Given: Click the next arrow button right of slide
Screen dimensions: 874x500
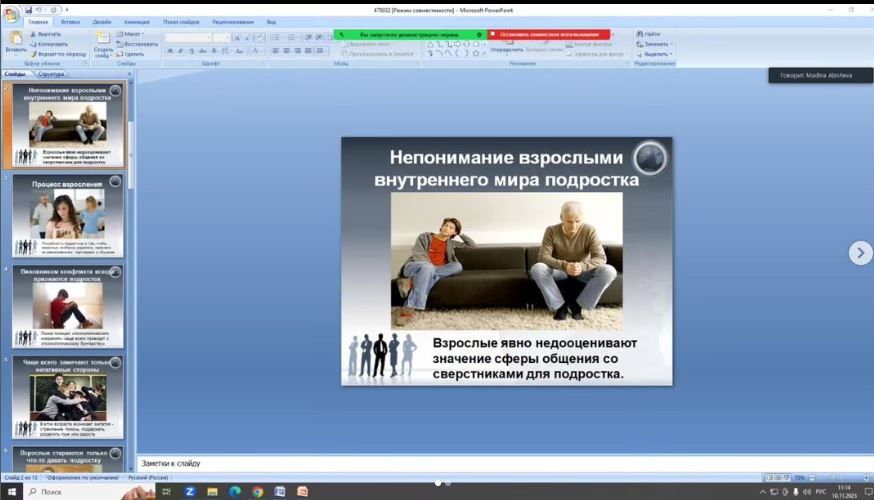Looking at the screenshot, I should coord(860,253).
